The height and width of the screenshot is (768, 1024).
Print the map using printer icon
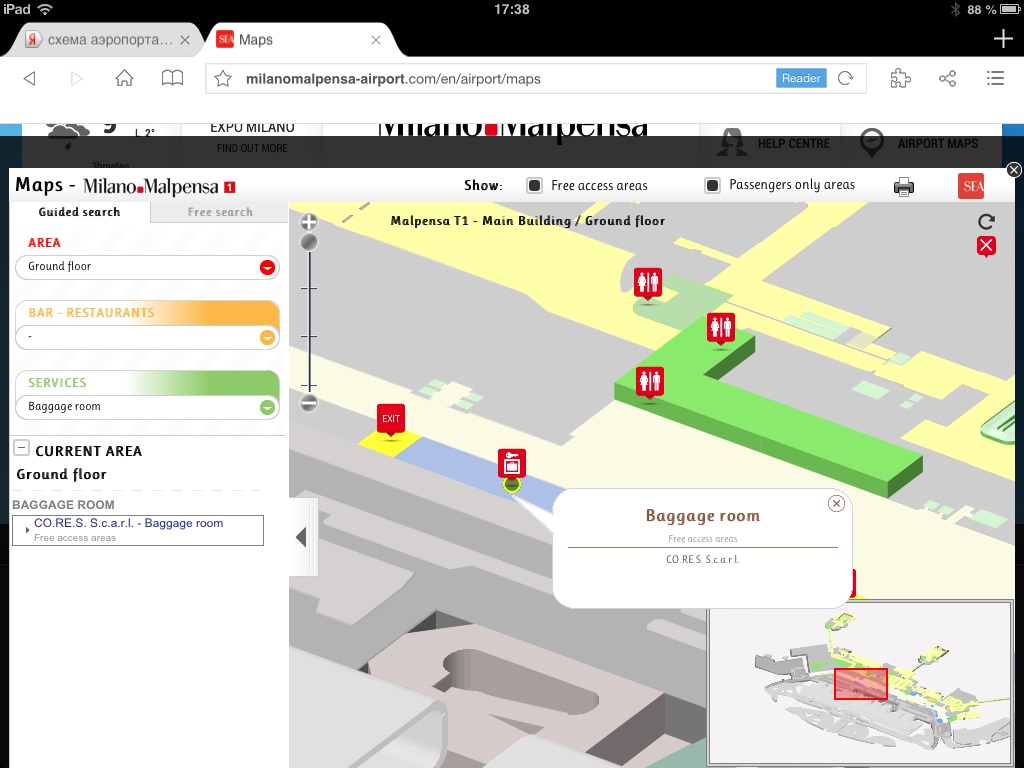coord(904,187)
